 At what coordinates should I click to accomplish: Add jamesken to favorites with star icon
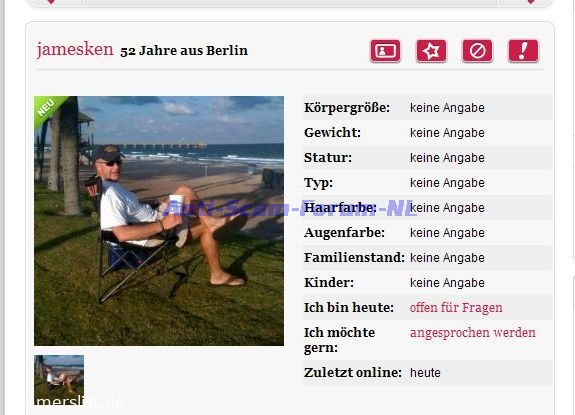[x=431, y=51]
